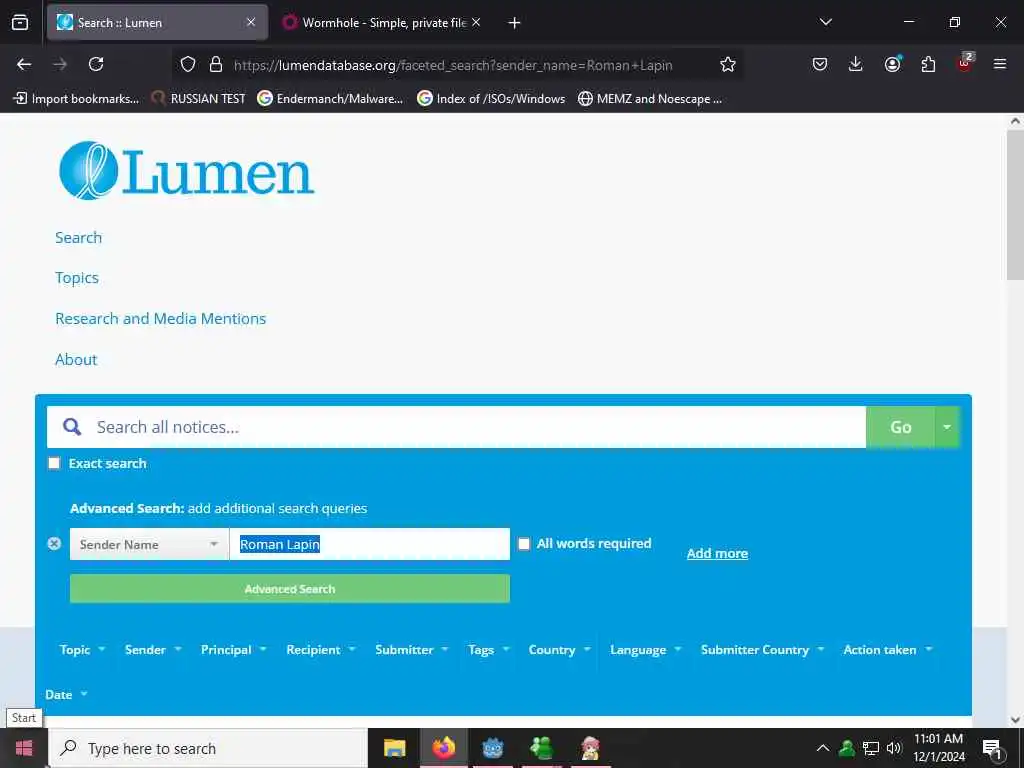Screen dimensions: 1024x768
Task: Click the magnifier icon in the notice search
Action: tap(72, 427)
